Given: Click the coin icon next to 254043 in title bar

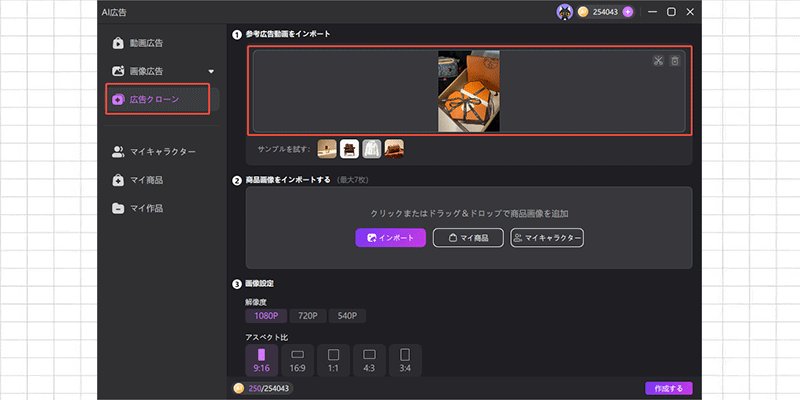Looking at the screenshot, I should pyautogui.click(x=583, y=12).
